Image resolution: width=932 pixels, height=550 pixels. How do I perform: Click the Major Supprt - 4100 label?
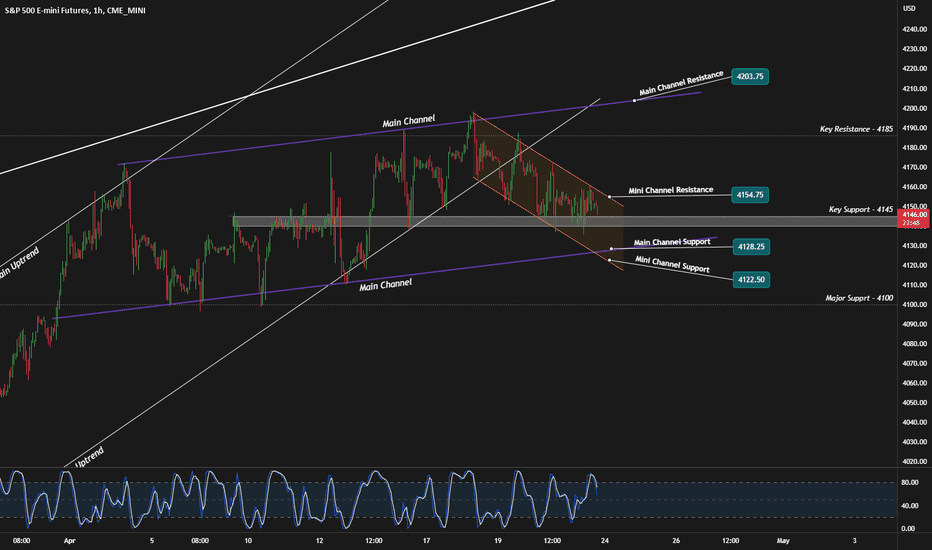click(x=859, y=298)
